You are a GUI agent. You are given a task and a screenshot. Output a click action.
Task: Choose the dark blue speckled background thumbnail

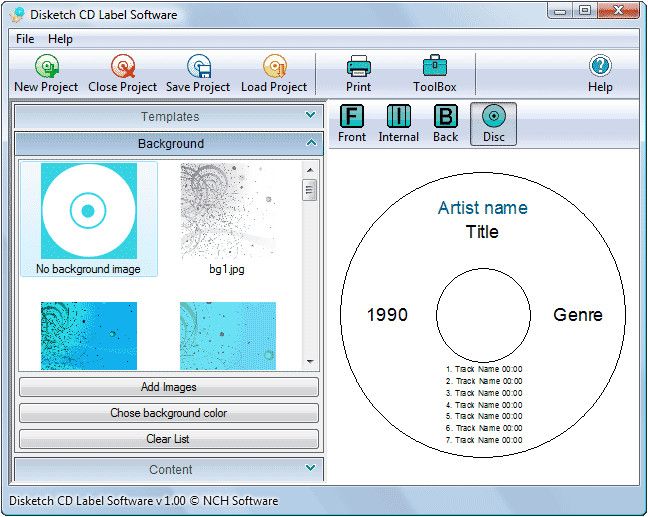[89, 336]
